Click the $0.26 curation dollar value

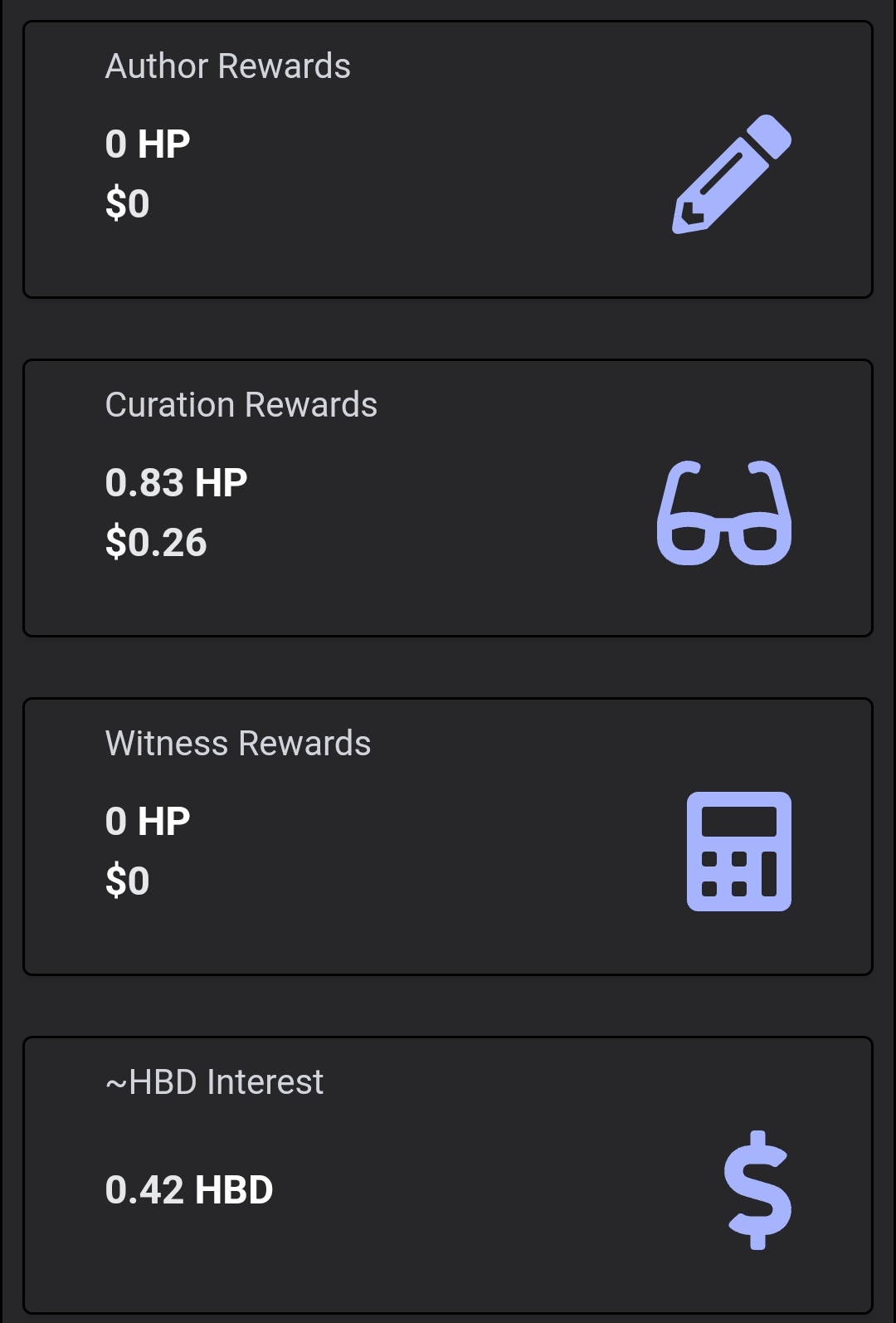coord(156,543)
